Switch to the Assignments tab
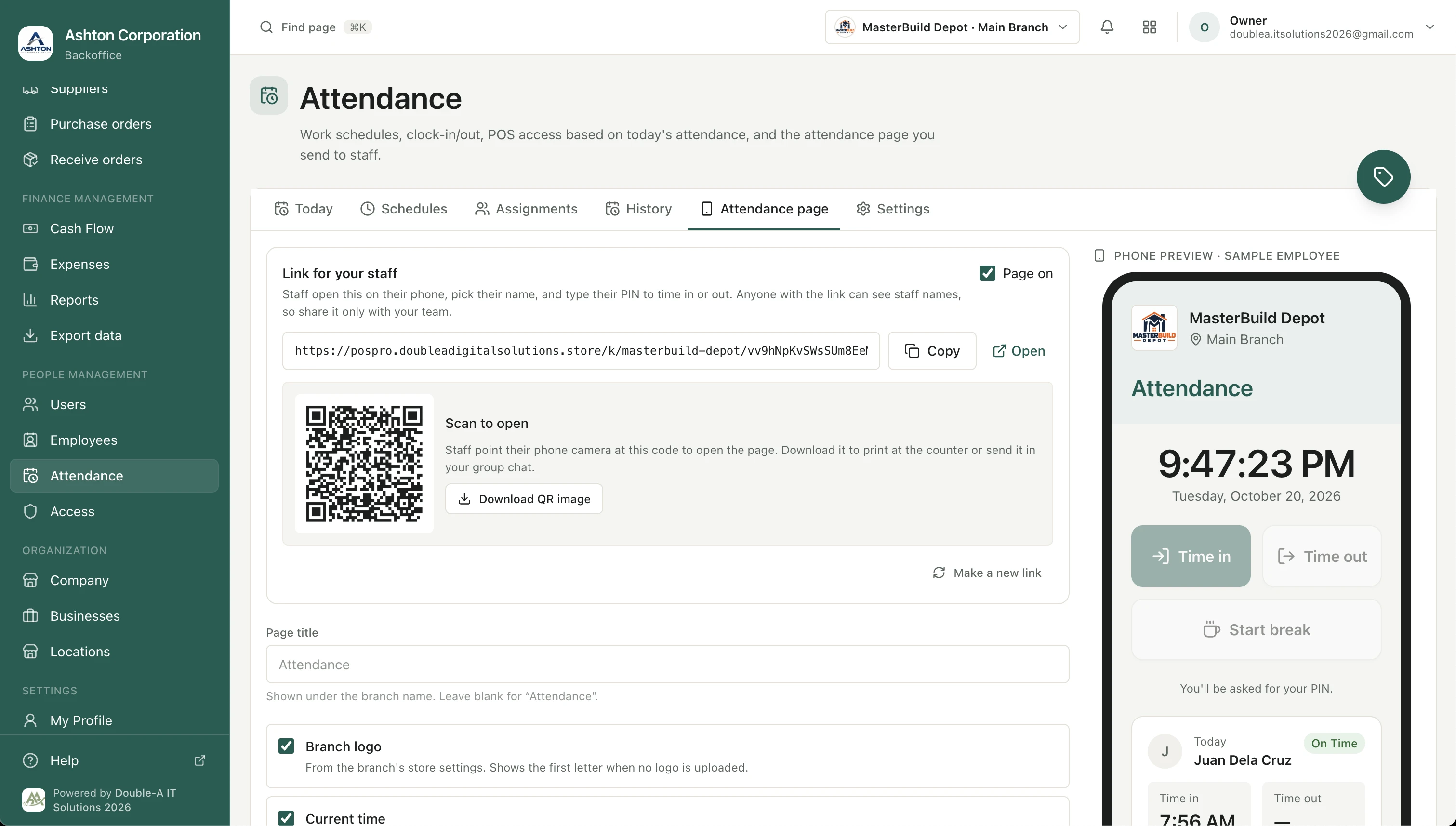 click(x=526, y=209)
